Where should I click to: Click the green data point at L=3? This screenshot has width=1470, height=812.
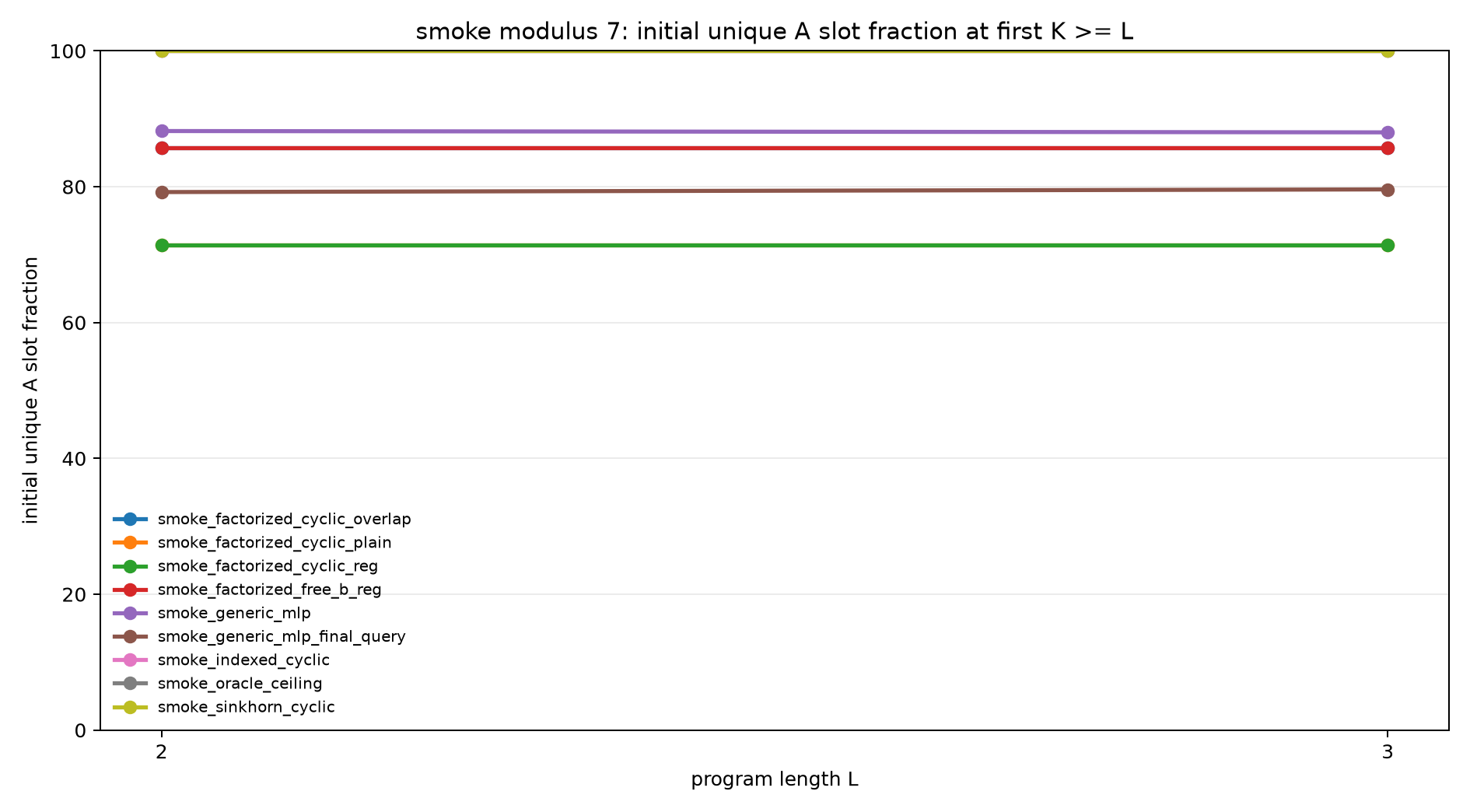click(1388, 245)
